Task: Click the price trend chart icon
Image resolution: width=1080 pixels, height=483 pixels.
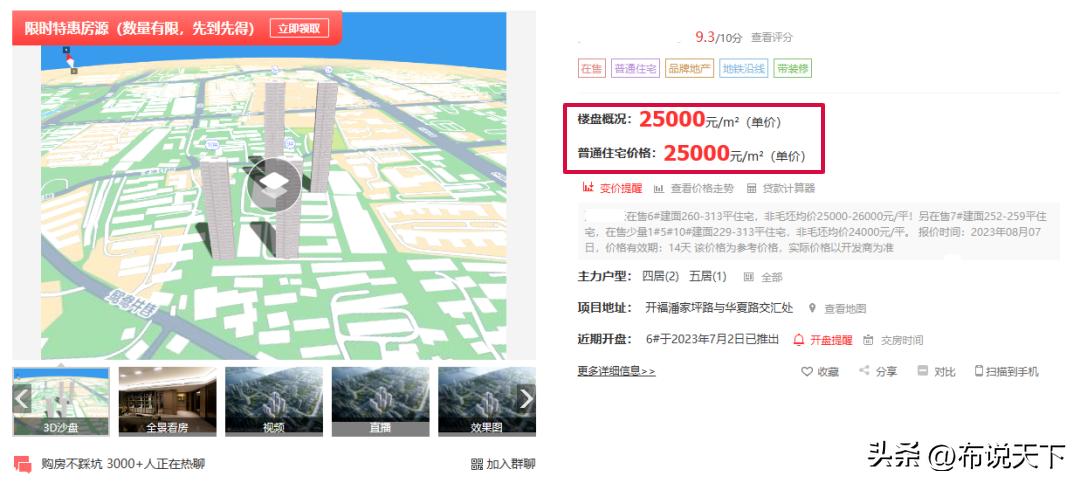Action: point(659,188)
